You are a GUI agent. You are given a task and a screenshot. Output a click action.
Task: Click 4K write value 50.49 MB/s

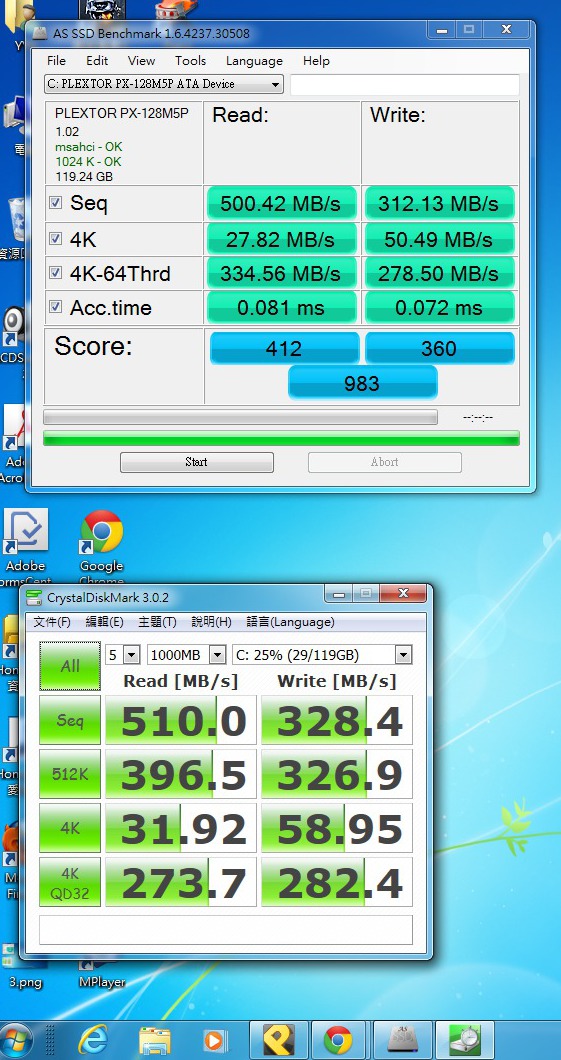point(439,239)
